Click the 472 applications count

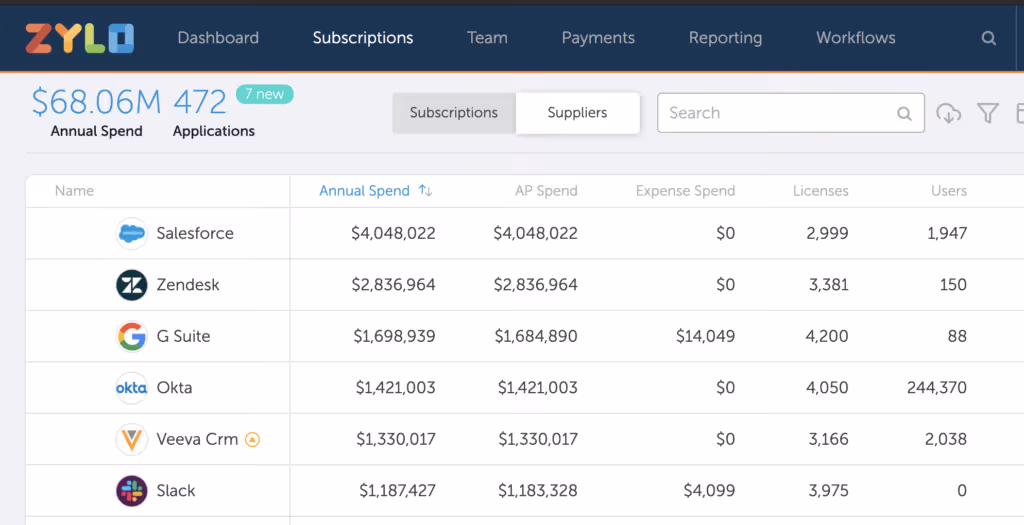pyautogui.click(x=200, y=102)
